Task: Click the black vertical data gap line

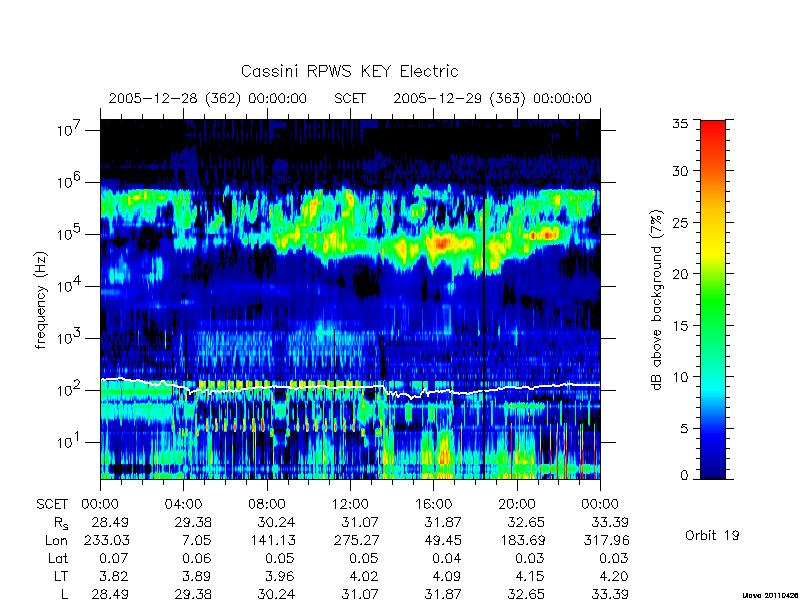Action: pos(483,299)
